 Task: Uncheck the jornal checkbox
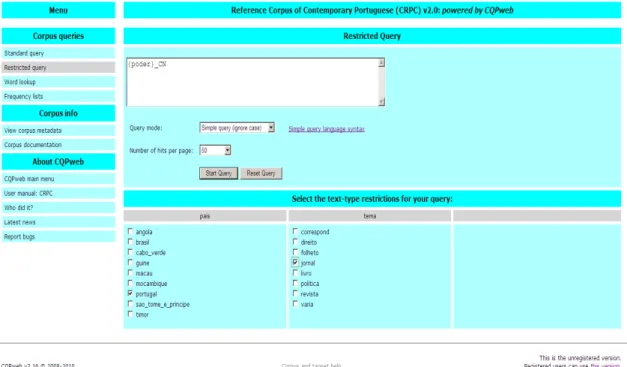point(295,262)
